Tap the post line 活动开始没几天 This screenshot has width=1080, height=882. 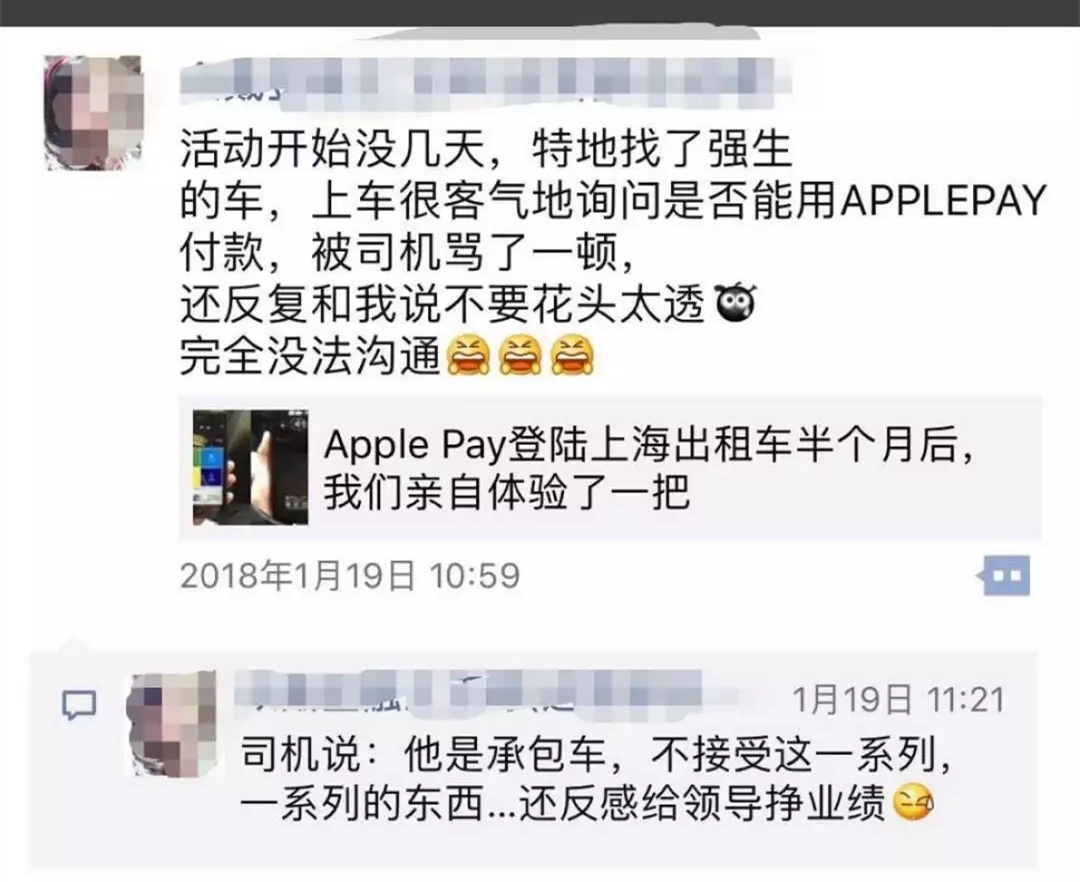(486, 149)
